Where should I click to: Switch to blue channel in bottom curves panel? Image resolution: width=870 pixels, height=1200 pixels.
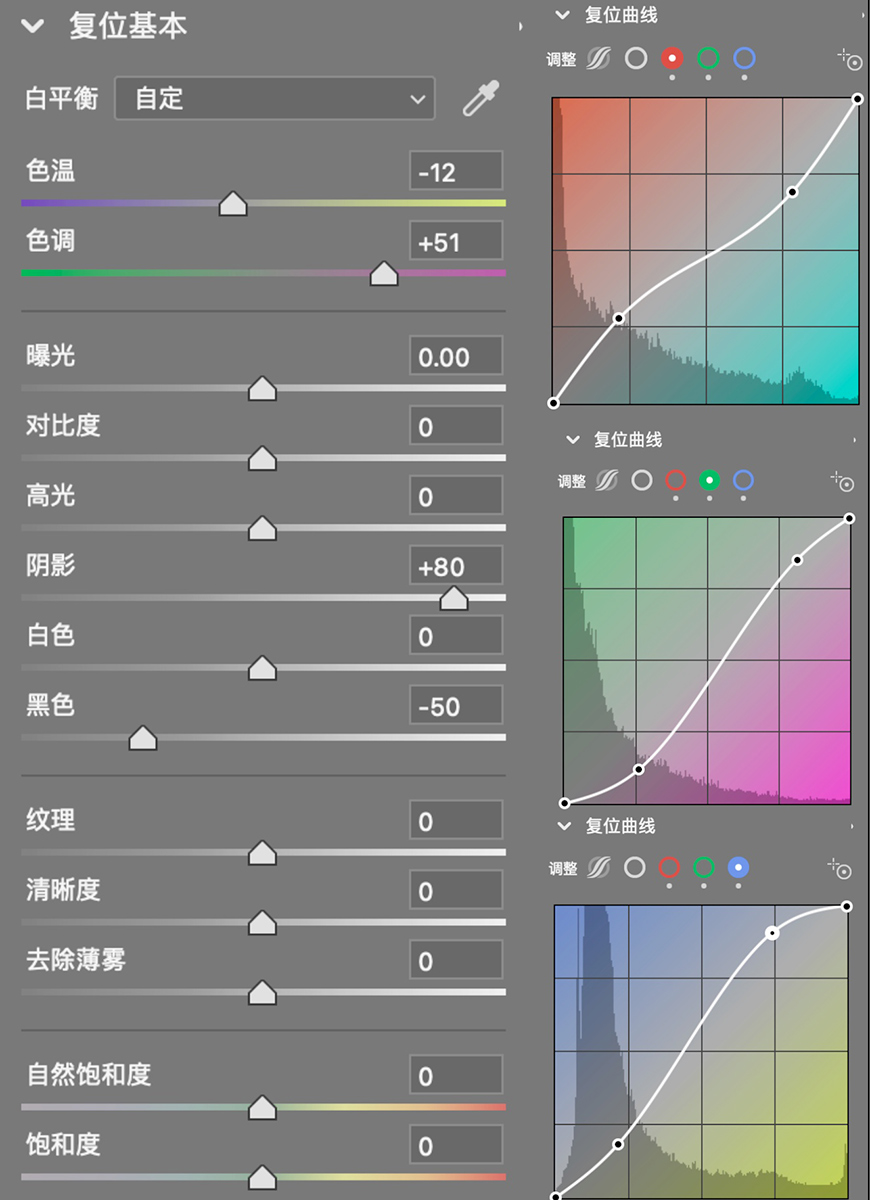click(737, 869)
